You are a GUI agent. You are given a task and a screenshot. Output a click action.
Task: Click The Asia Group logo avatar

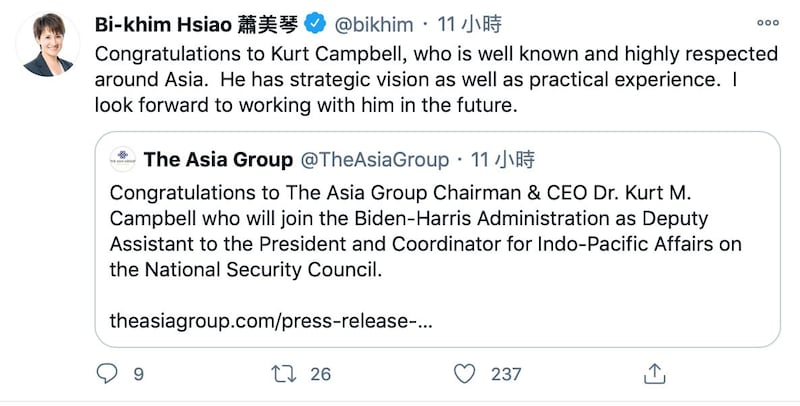point(122,158)
